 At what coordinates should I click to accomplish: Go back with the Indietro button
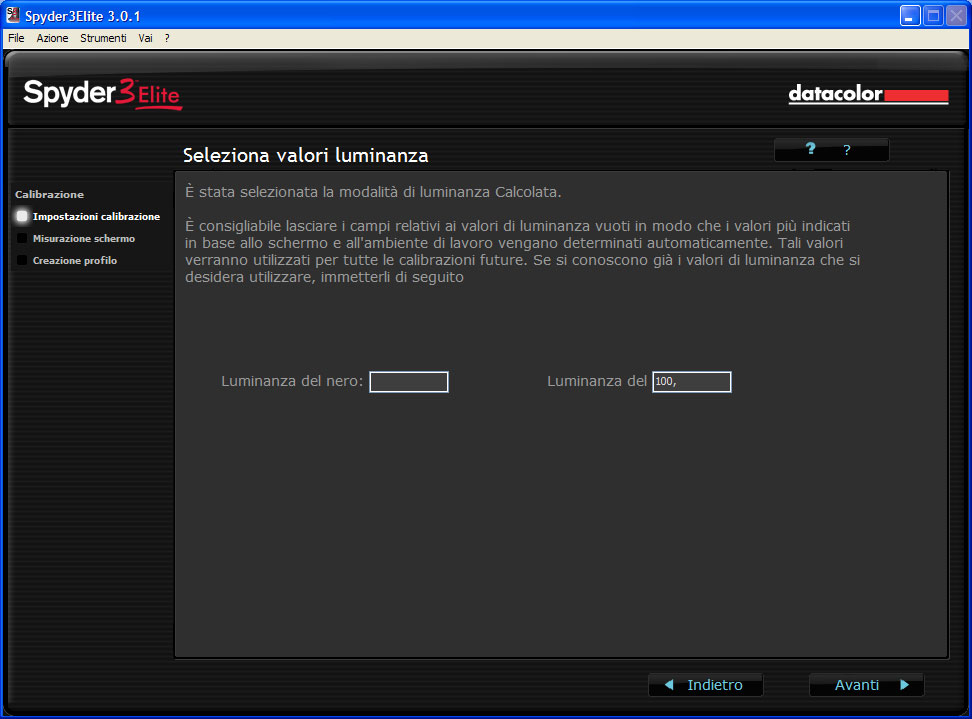[x=705, y=685]
